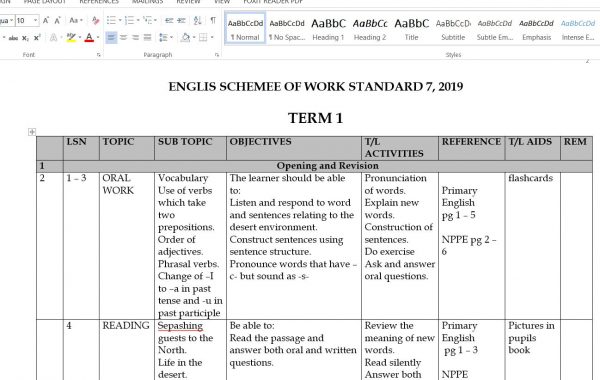Apply the Subtitle style
The height and width of the screenshot is (380, 600).
point(453,28)
